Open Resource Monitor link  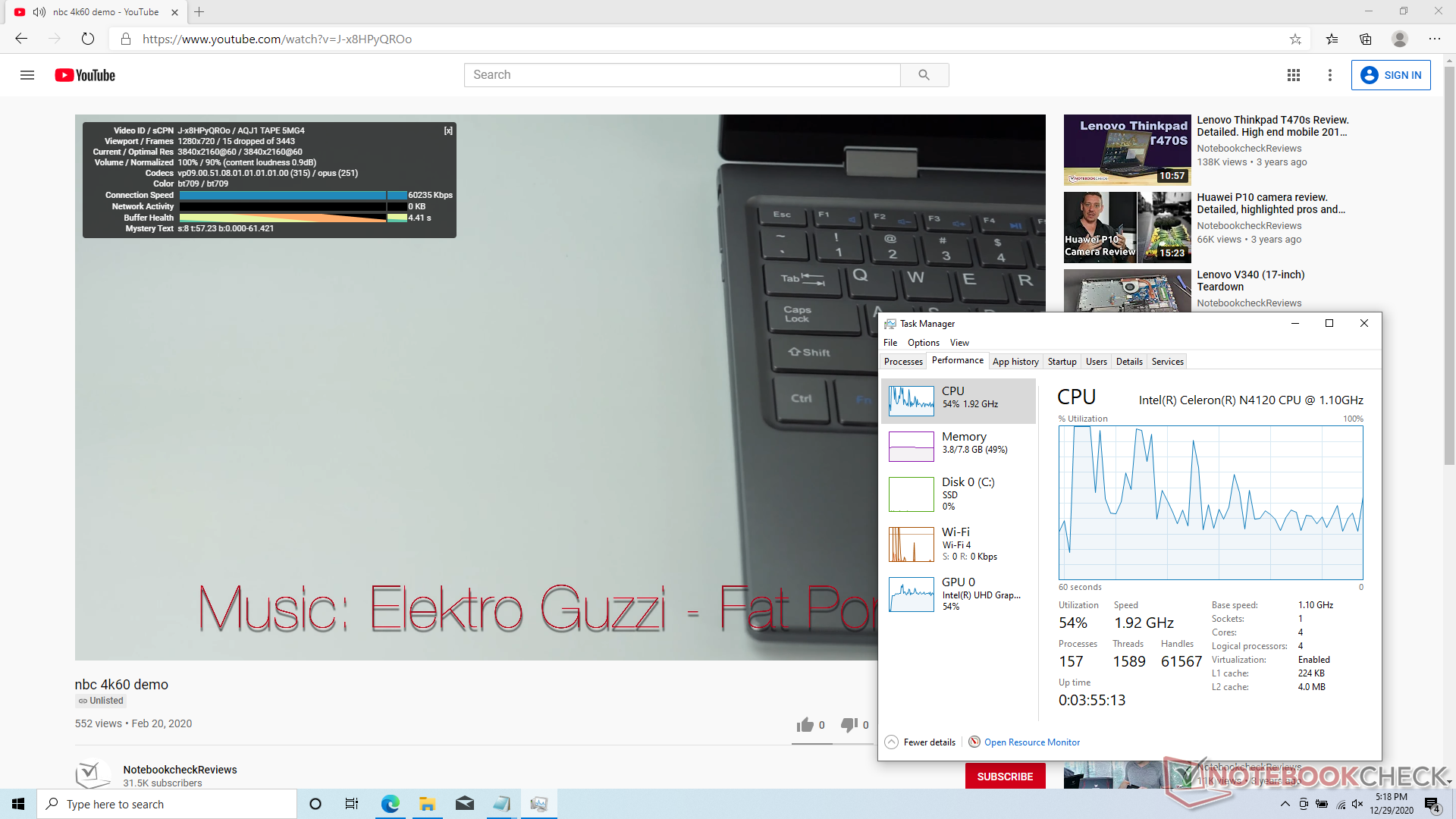[1031, 742]
